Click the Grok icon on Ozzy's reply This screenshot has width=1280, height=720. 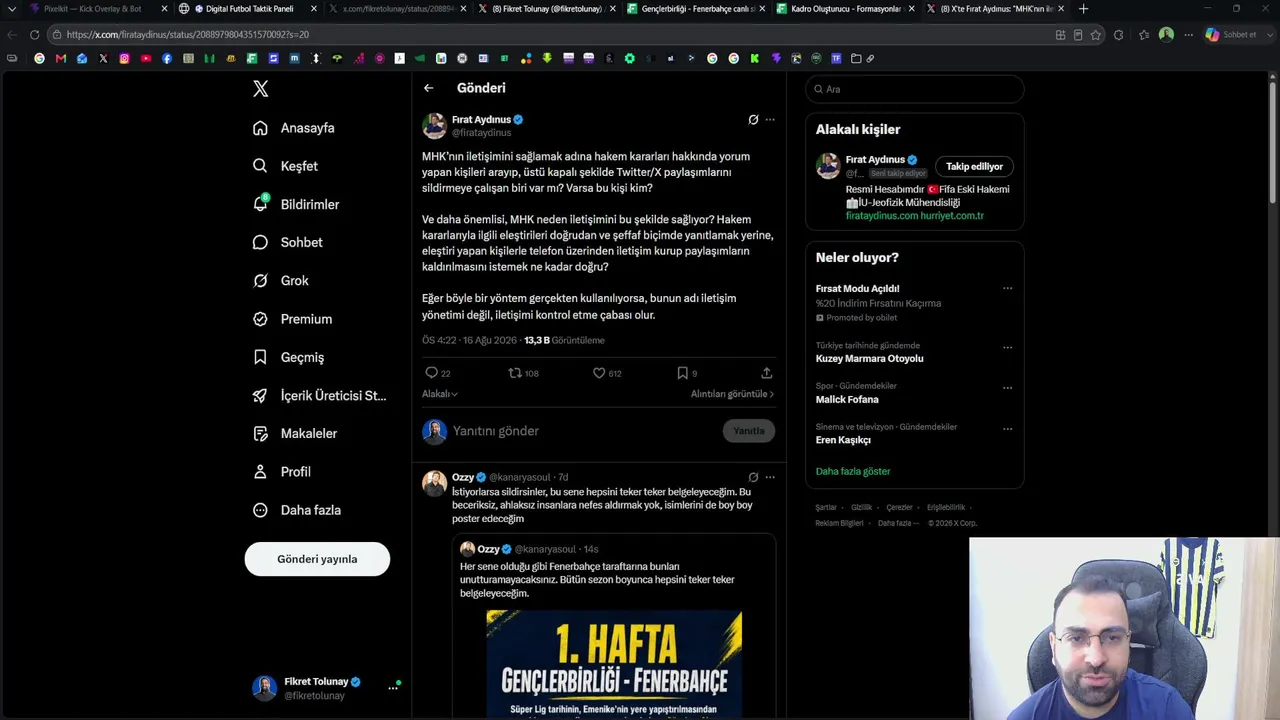[753, 477]
